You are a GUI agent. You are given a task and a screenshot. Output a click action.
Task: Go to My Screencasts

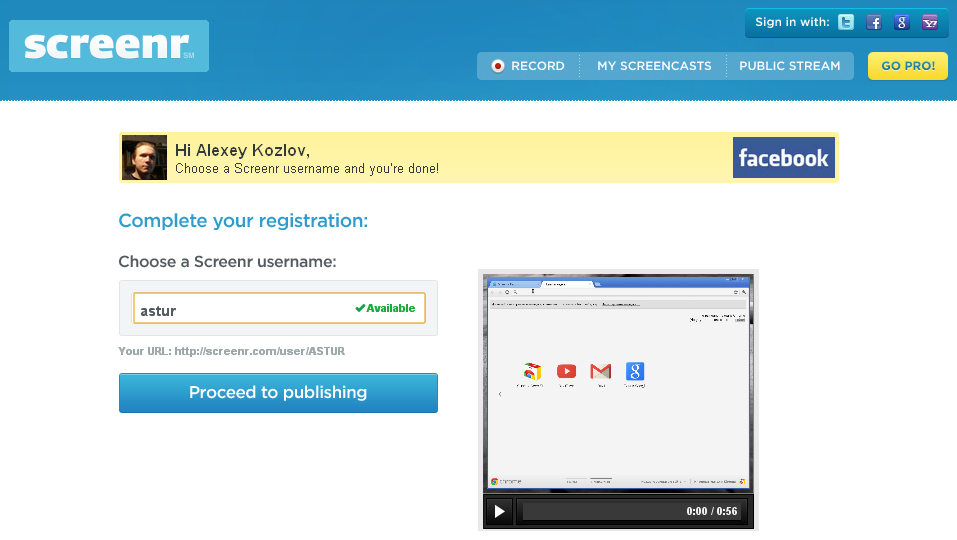(654, 66)
